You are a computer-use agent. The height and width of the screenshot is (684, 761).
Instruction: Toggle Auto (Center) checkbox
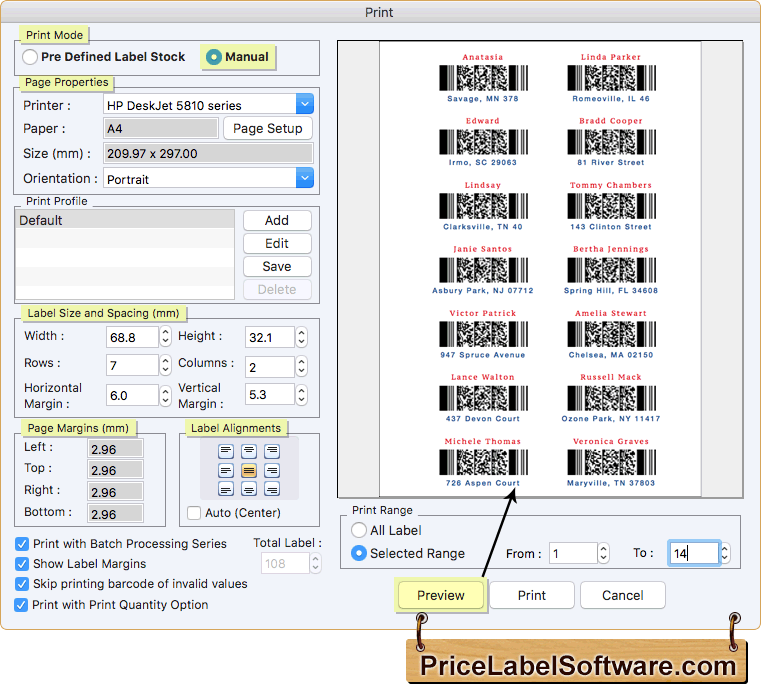[x=194, y=513]
